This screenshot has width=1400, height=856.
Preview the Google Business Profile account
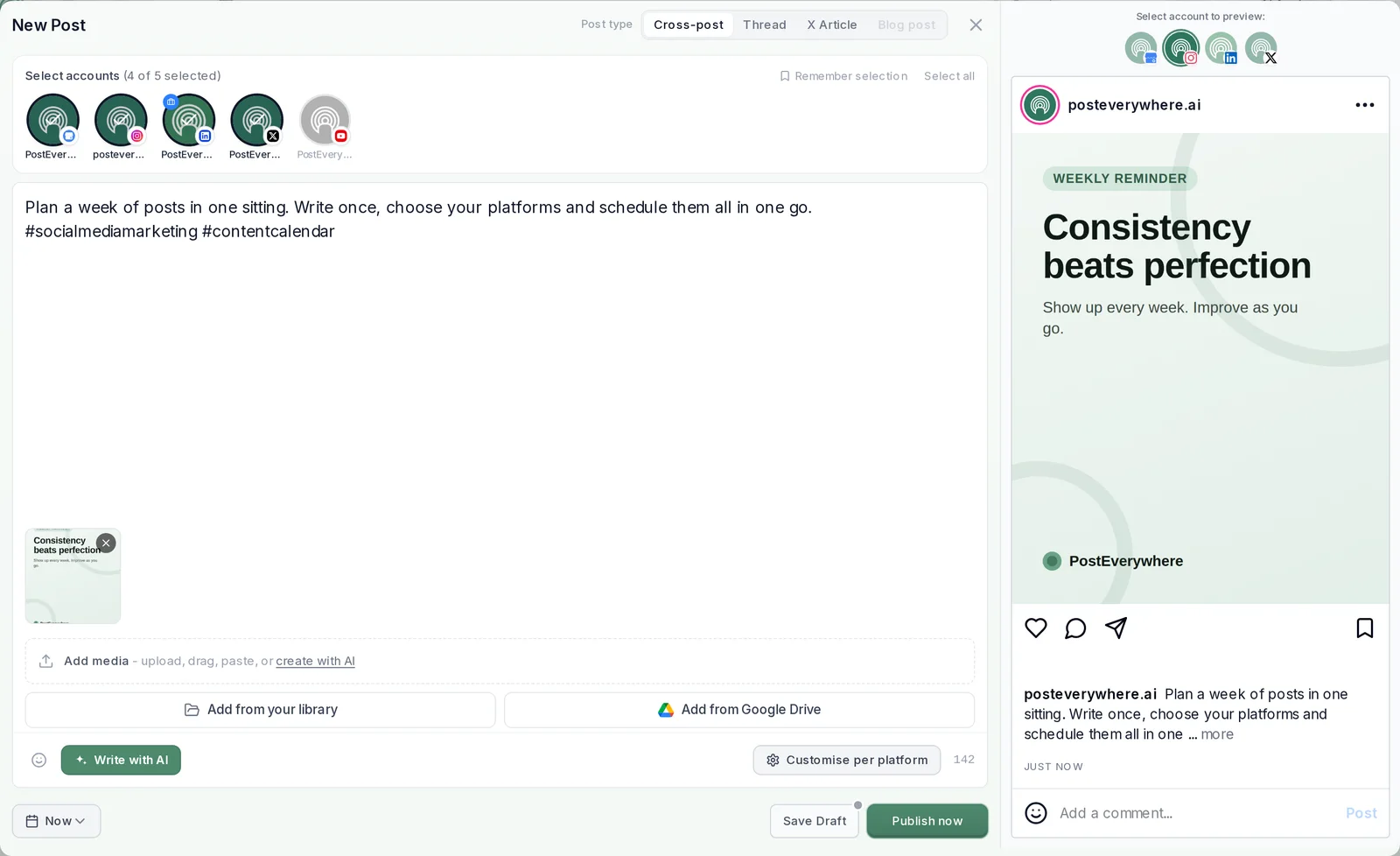point(1141,47)
